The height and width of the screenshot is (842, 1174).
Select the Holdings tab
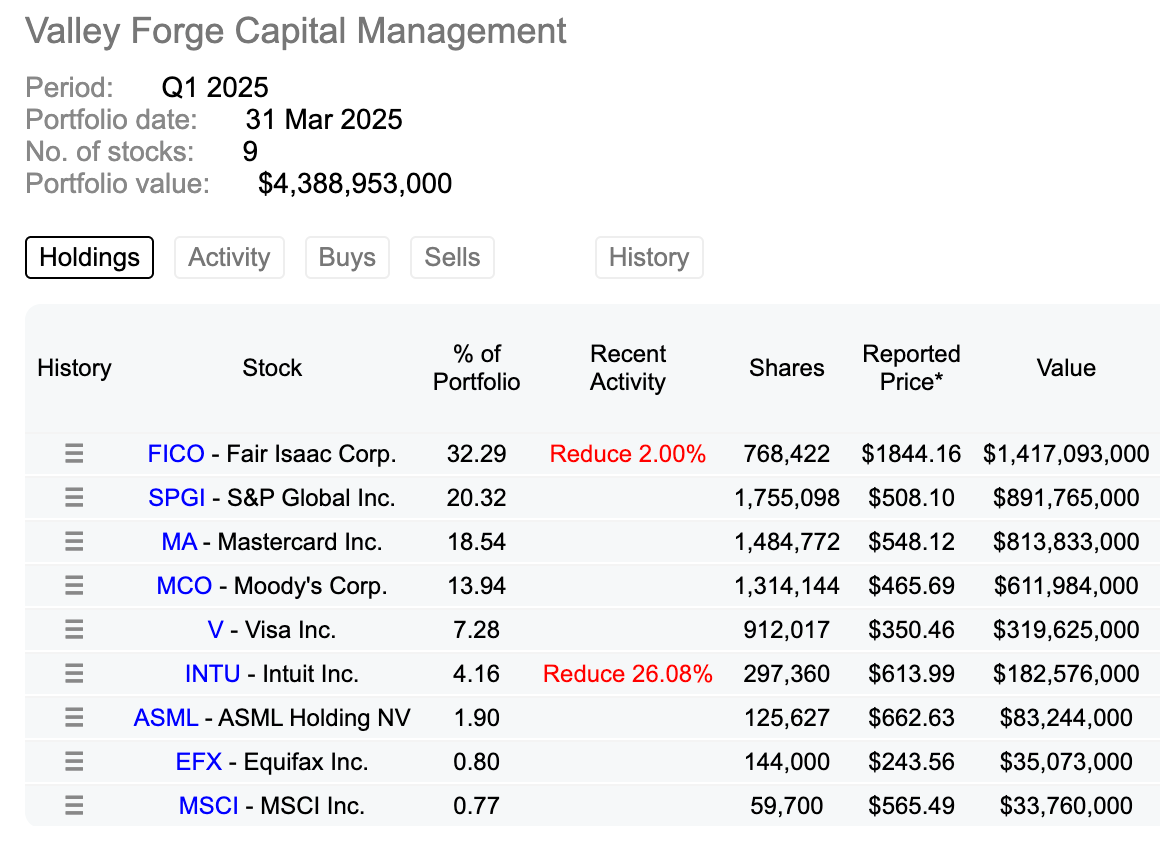click(89, 257)
